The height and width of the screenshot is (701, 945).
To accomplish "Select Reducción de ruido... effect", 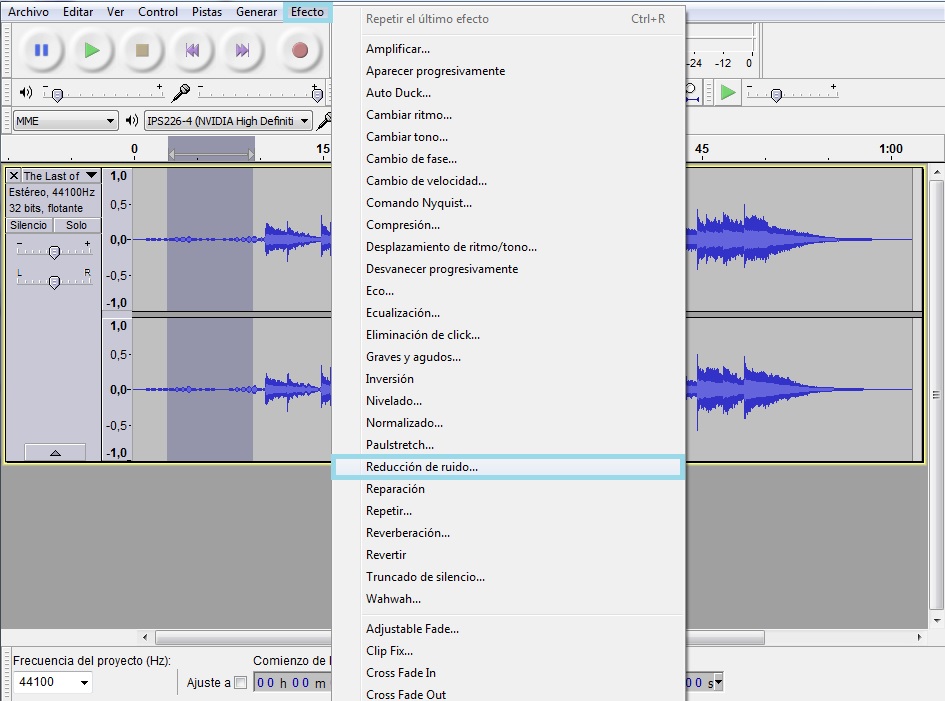I will 507,467.
